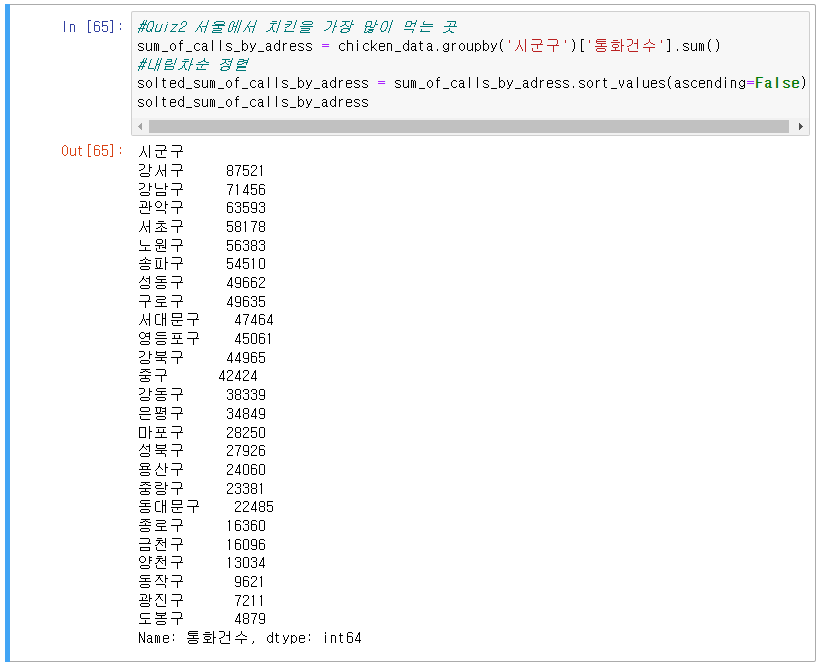Click the value 63593

click(x=246, y=208)
